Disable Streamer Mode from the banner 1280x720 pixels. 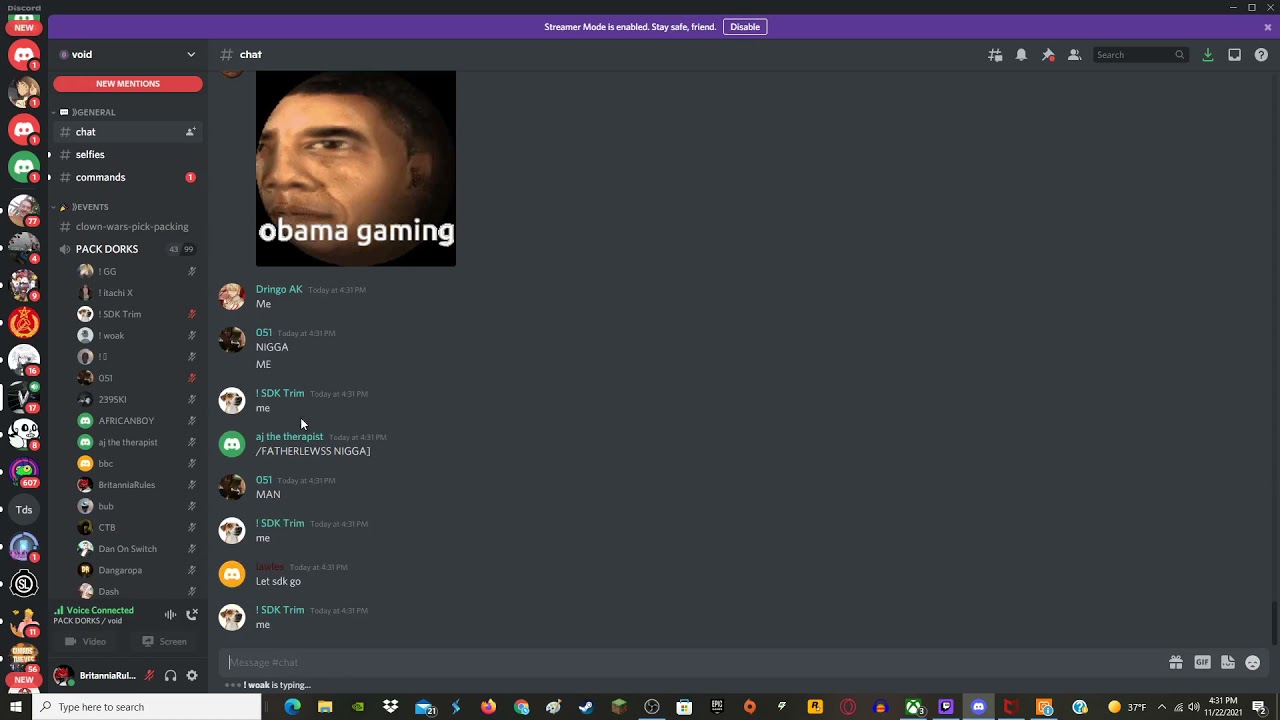tap(745, 27)
